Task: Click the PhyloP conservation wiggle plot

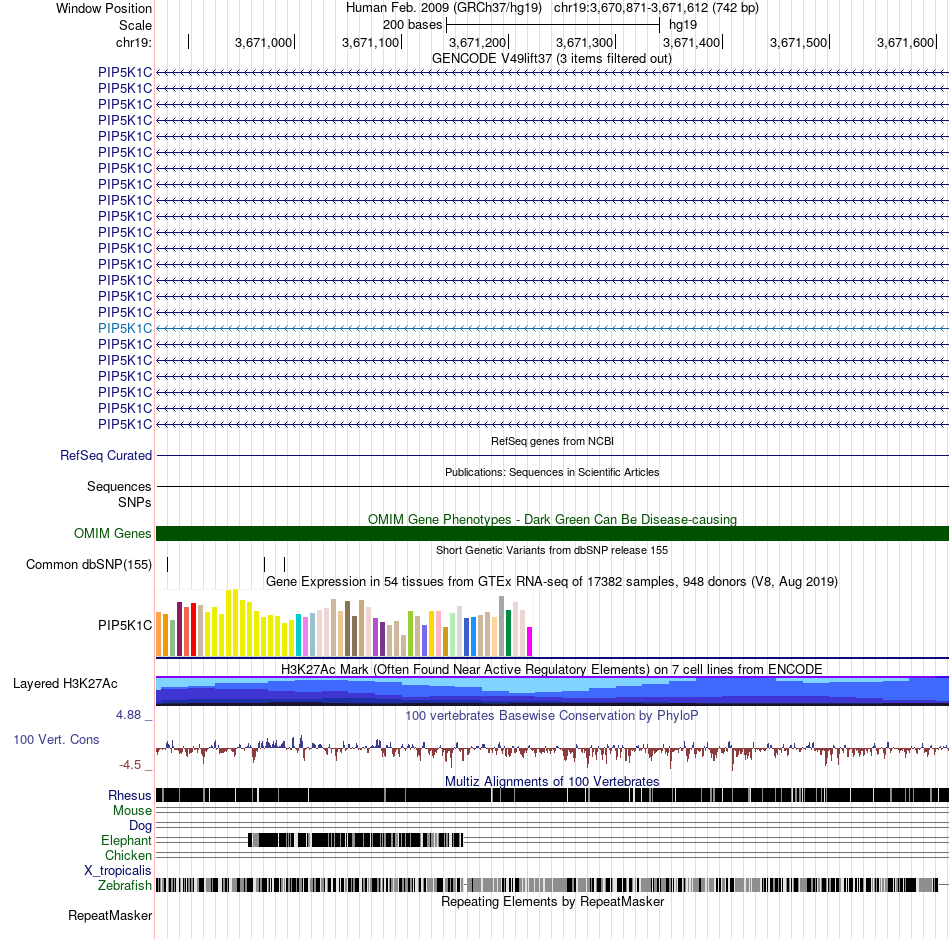Action: [x=553, y=751]
